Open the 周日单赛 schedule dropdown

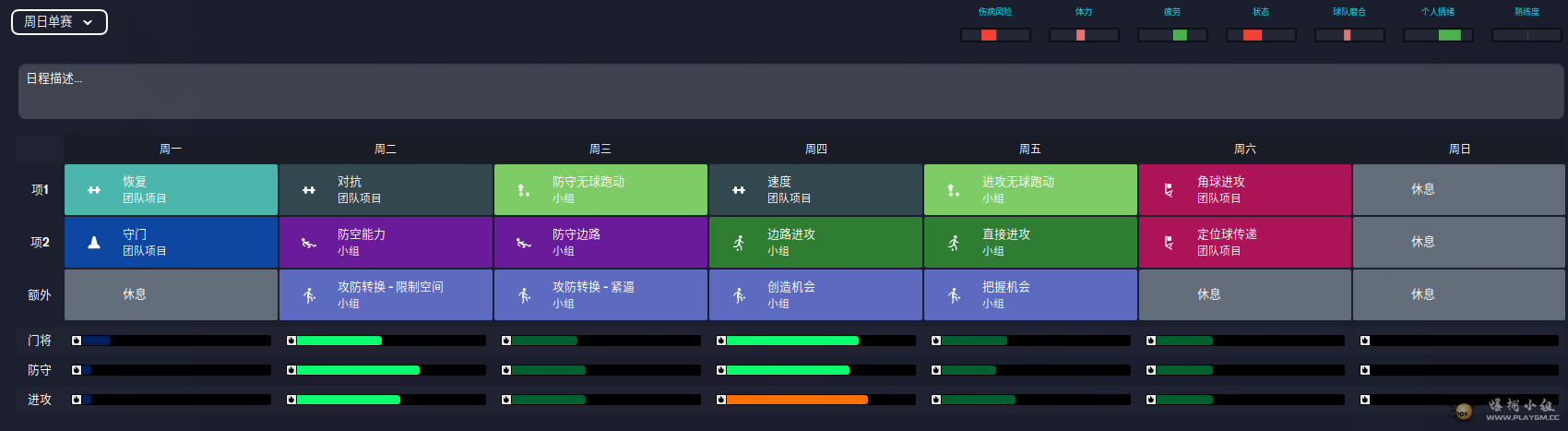(x=59, y=22)
